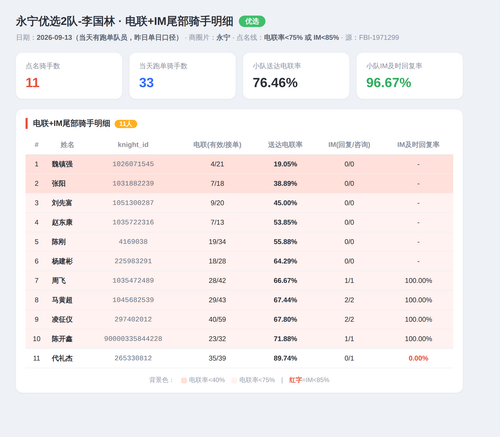Click the 64.29% 送达电联率 value
The image size is (500, 437).
pos(285,261)
